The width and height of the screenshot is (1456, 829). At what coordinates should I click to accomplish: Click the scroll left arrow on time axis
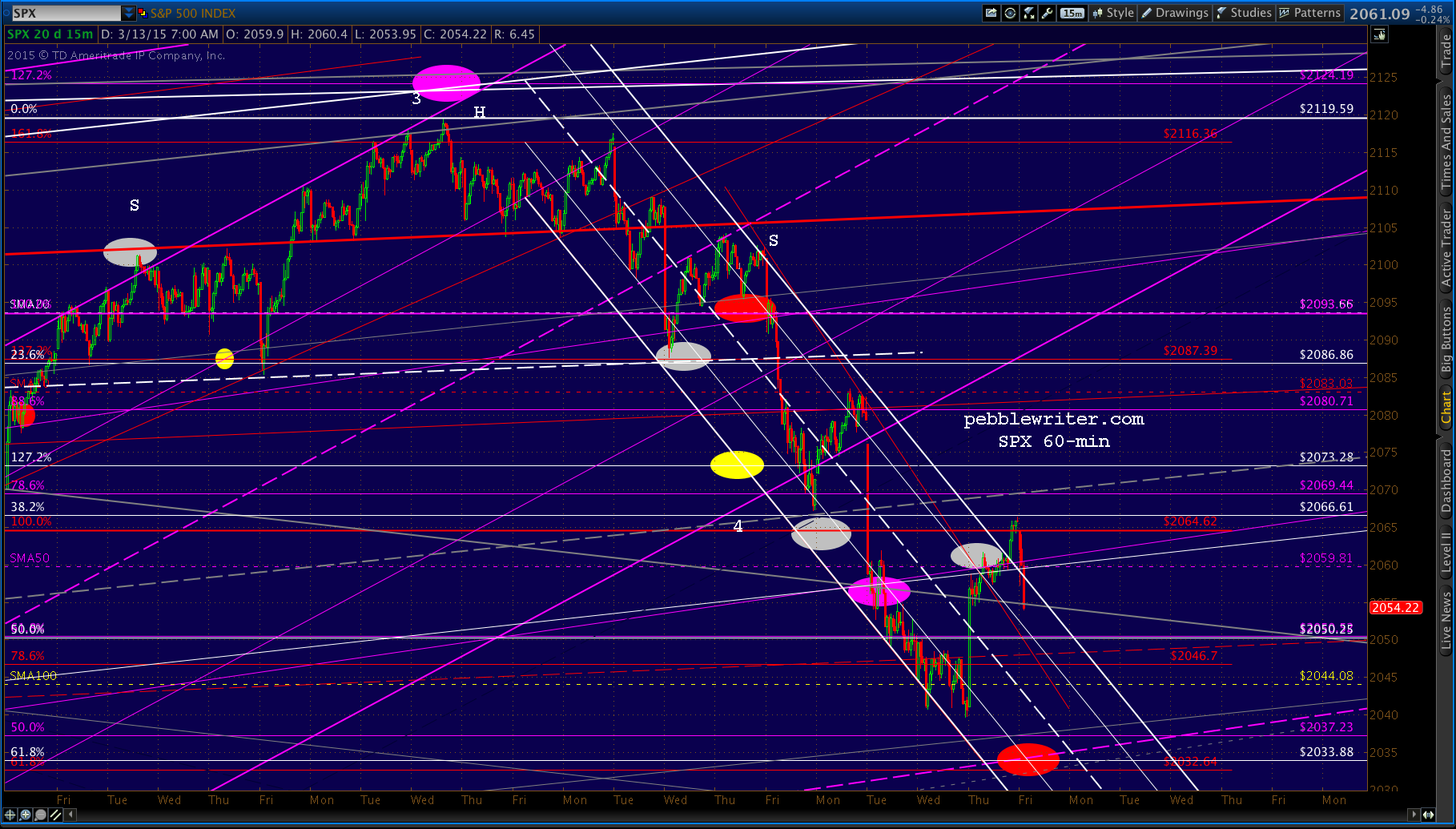pos(70,815)
